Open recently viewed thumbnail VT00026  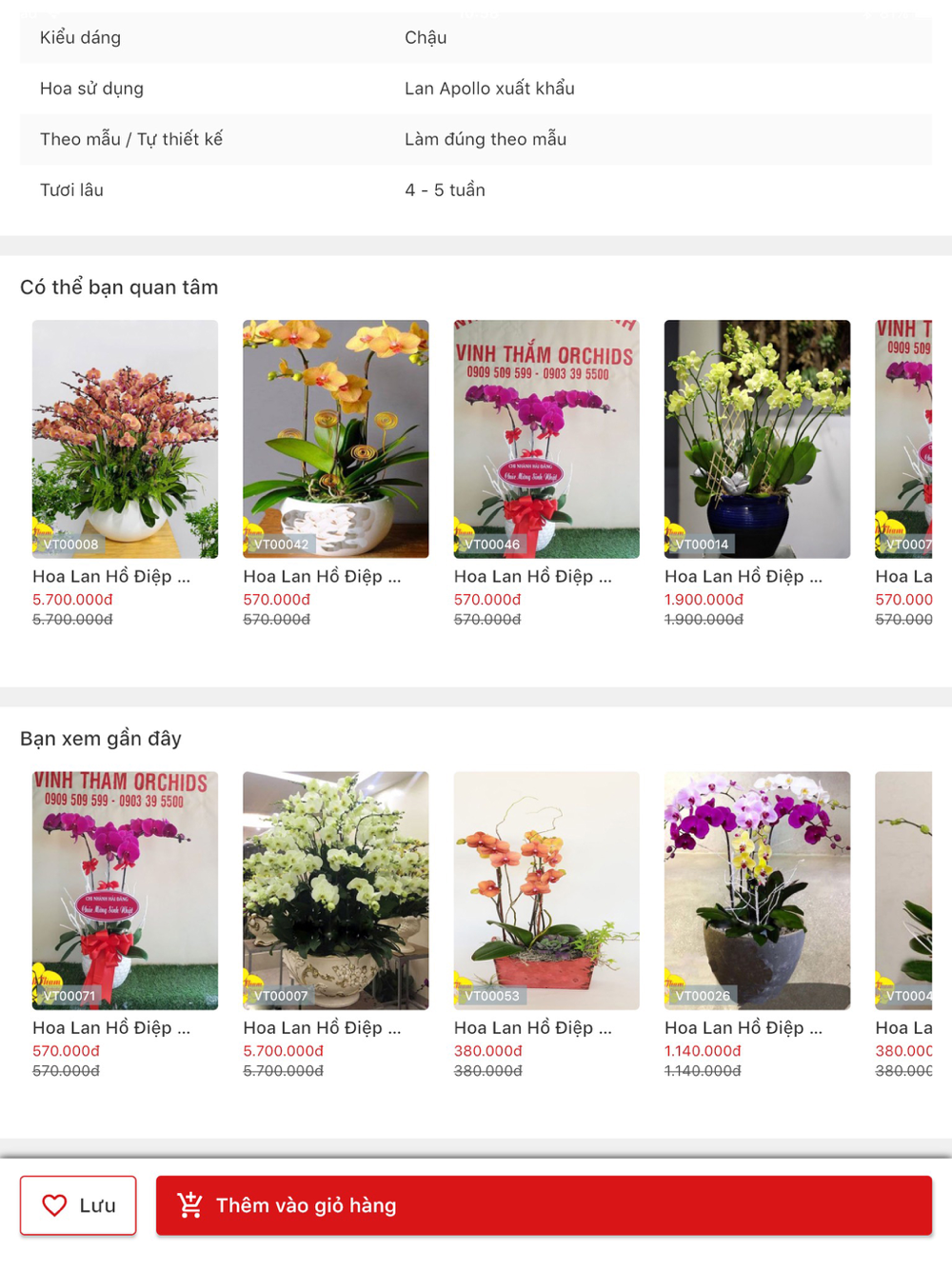pyautogui.click(x=757, y=890)
